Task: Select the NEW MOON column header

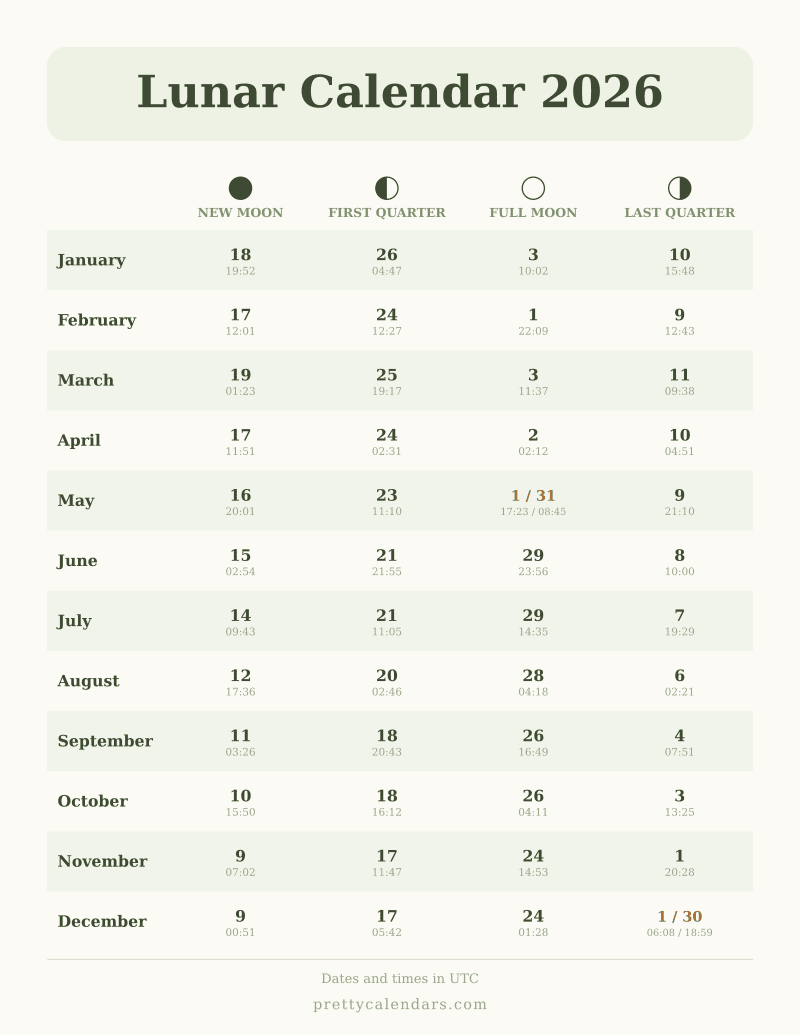Action: pos(240,213)
